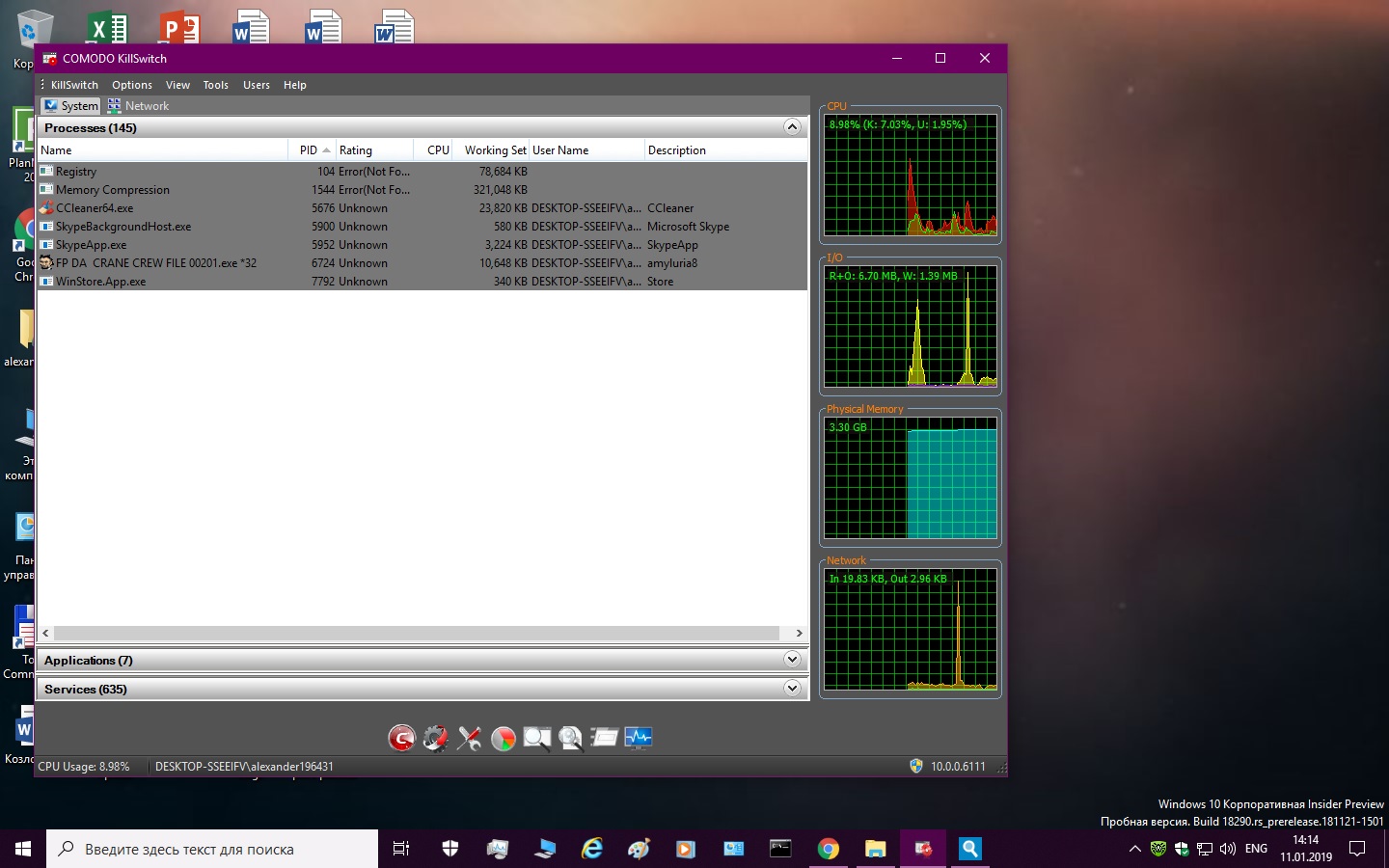Click the window magnifier search icon
This screenshot has height=868, width=1389.
(536, 738)
